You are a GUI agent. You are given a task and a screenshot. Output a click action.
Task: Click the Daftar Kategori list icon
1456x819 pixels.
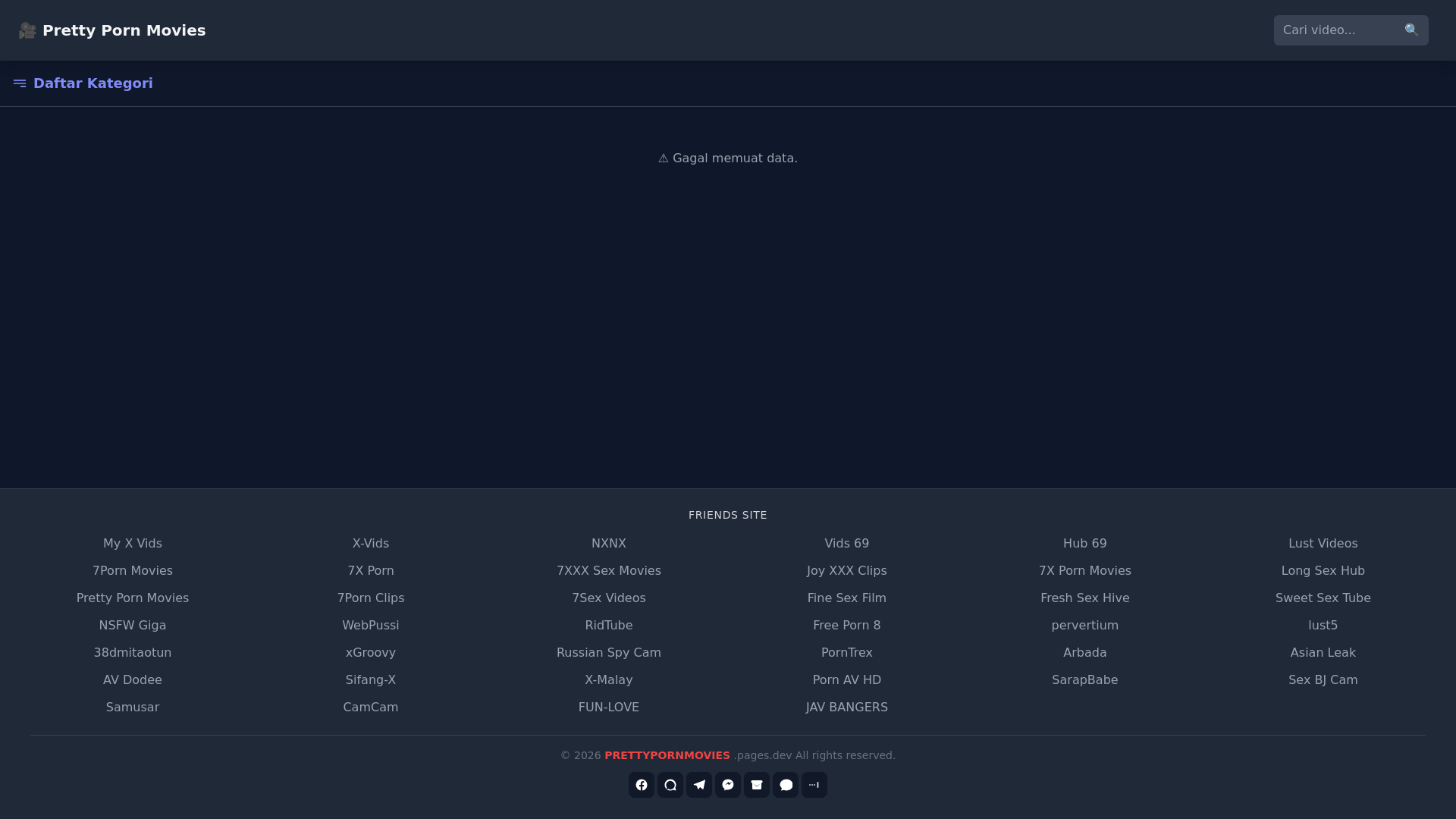pyautogui.click(x=20, y=83)
